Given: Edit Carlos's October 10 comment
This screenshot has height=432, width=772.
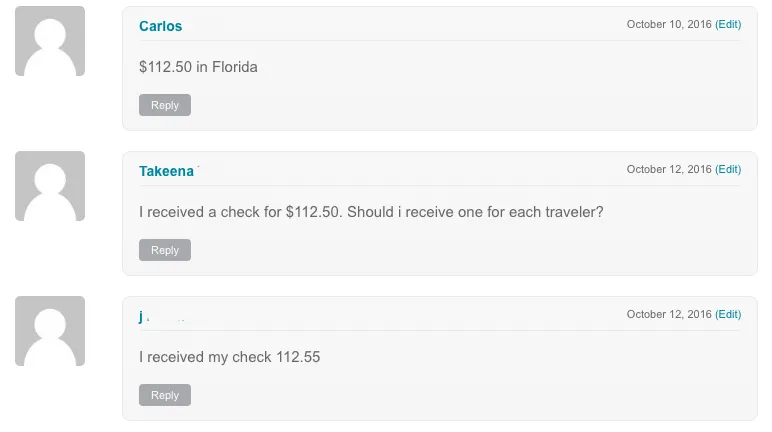Looking at the screenshot, I should (x=728, y=24).
